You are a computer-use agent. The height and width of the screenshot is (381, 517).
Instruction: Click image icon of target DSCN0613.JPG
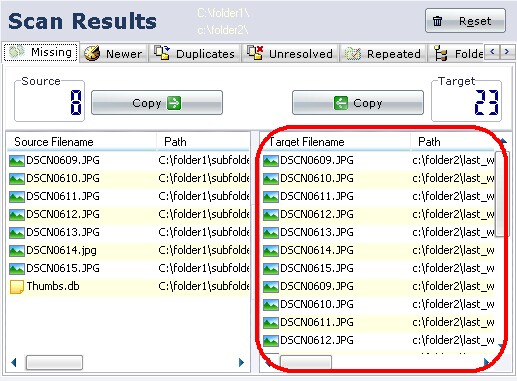[x=271, y=233]
